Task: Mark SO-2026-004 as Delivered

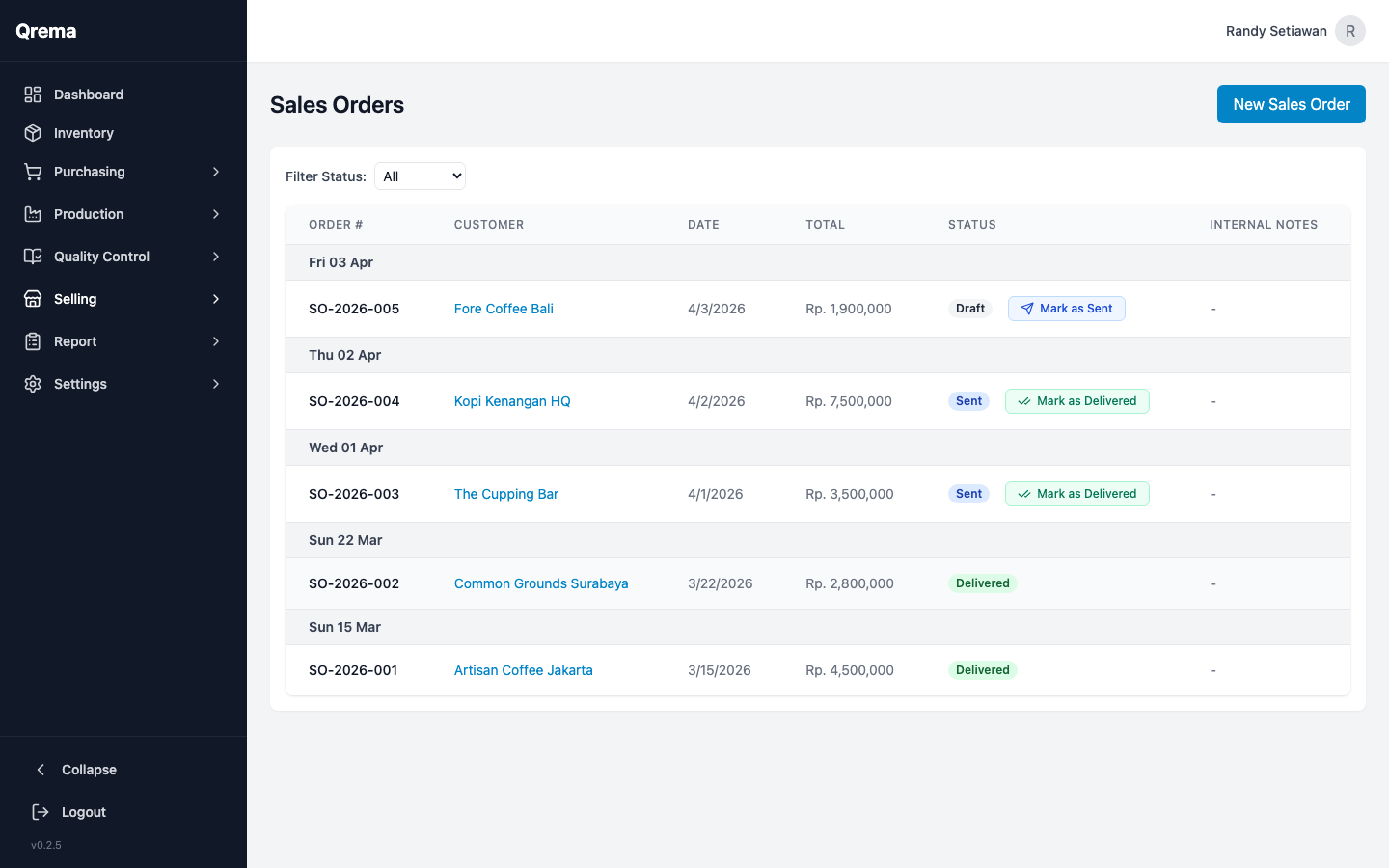Action: tap(1076, 400)
